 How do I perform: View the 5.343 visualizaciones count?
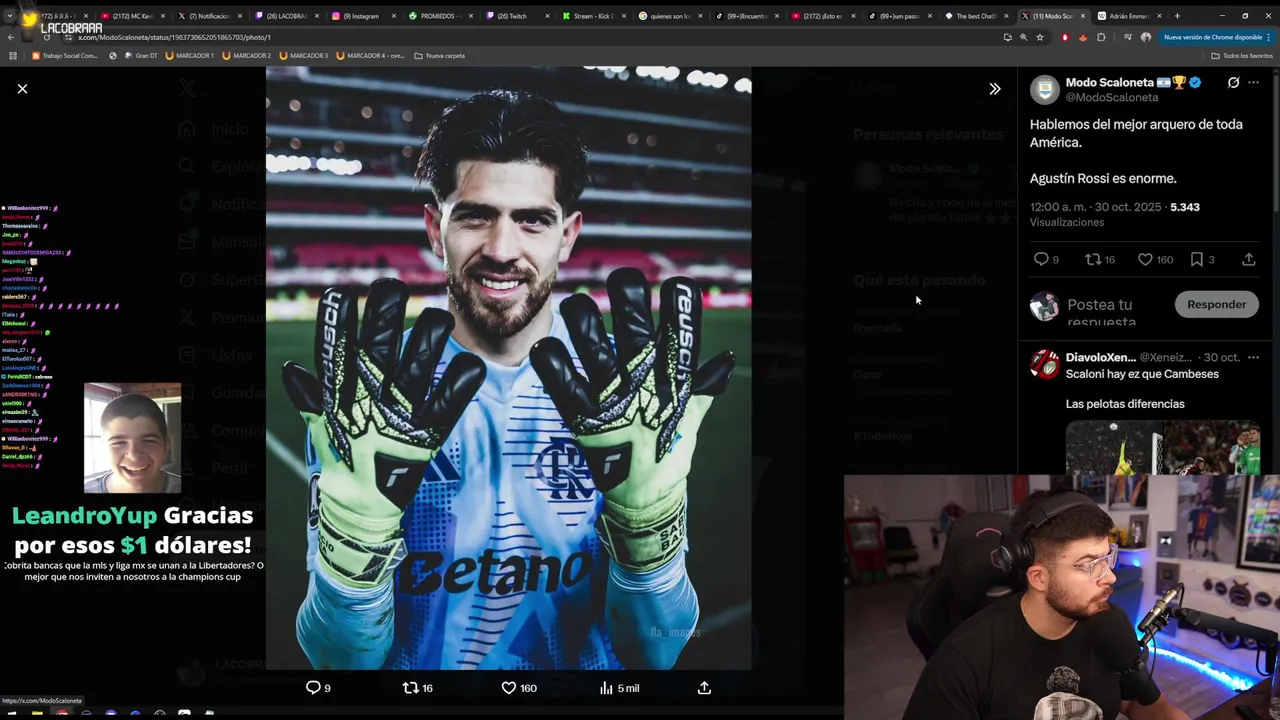tap(1185, 207)
